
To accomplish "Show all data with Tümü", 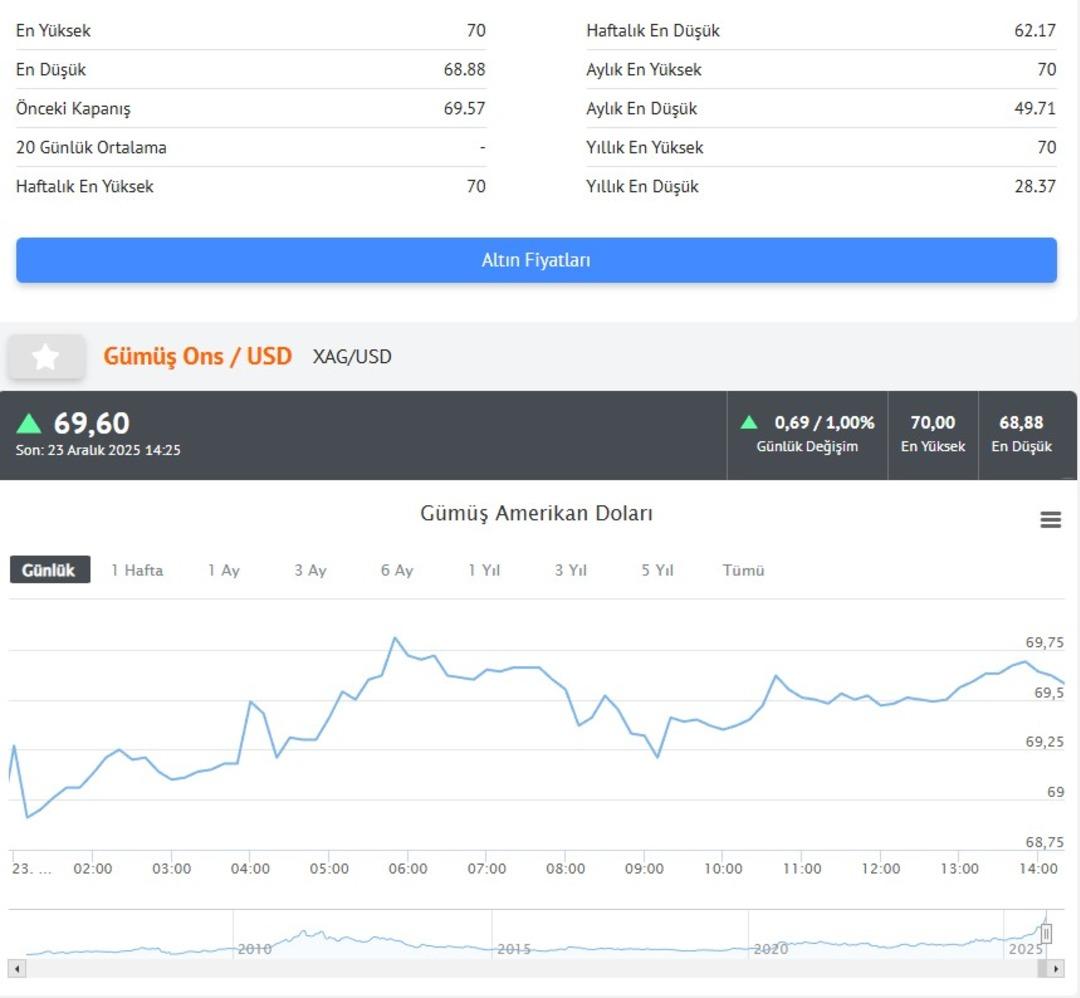I will [x=744, y=570].
